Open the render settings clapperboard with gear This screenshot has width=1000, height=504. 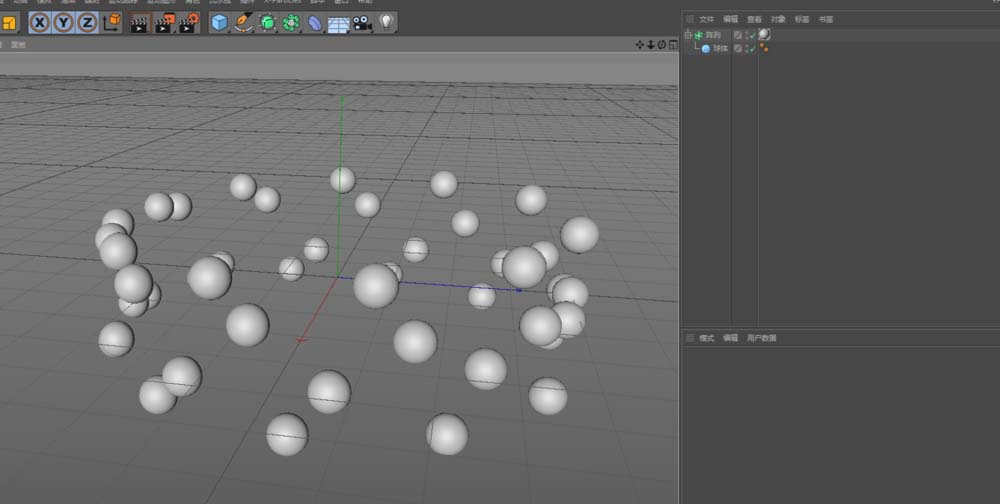(189, 23)
